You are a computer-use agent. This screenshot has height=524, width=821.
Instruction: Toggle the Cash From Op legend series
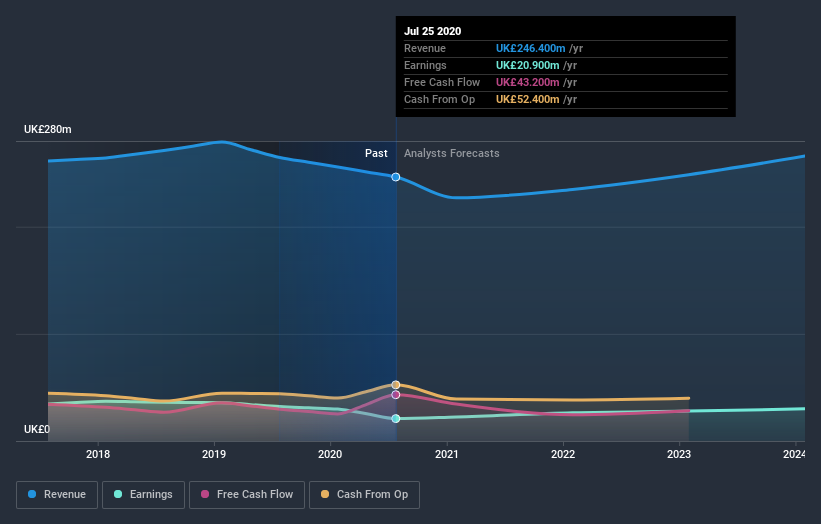click(x=364, y=495)
